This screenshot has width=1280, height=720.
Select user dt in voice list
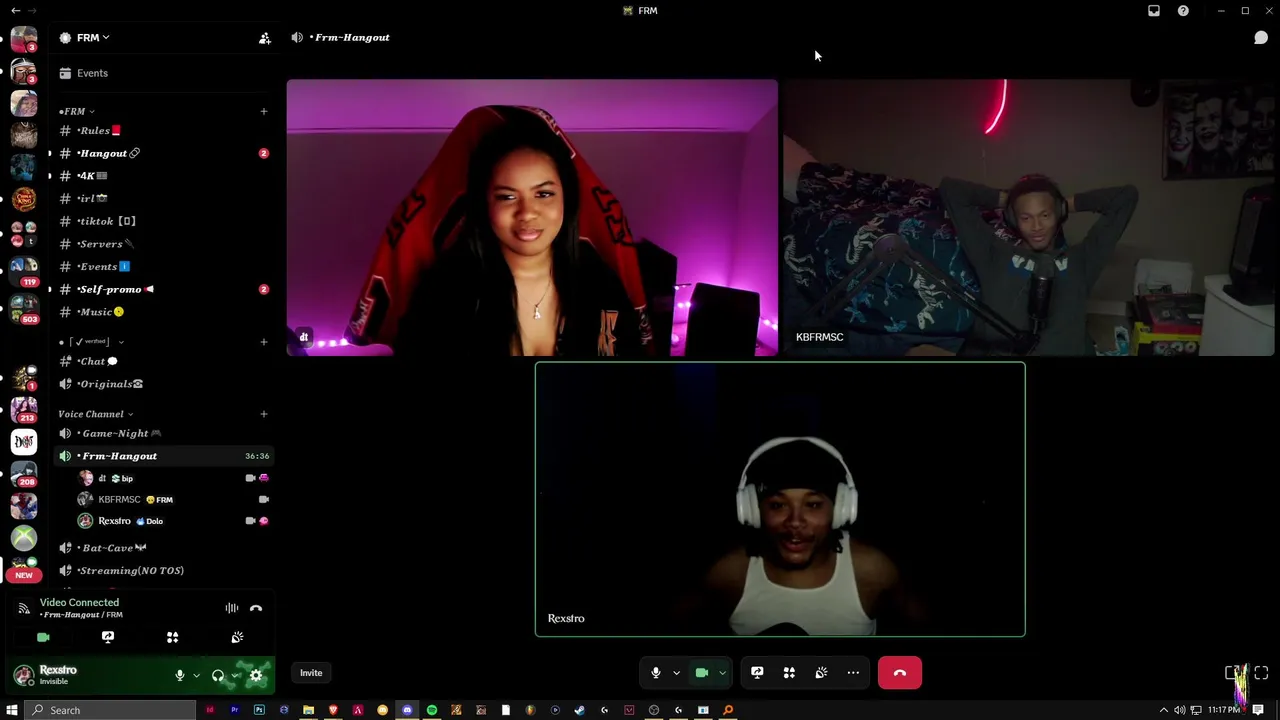pyautogui.click(x=172, y=478)
